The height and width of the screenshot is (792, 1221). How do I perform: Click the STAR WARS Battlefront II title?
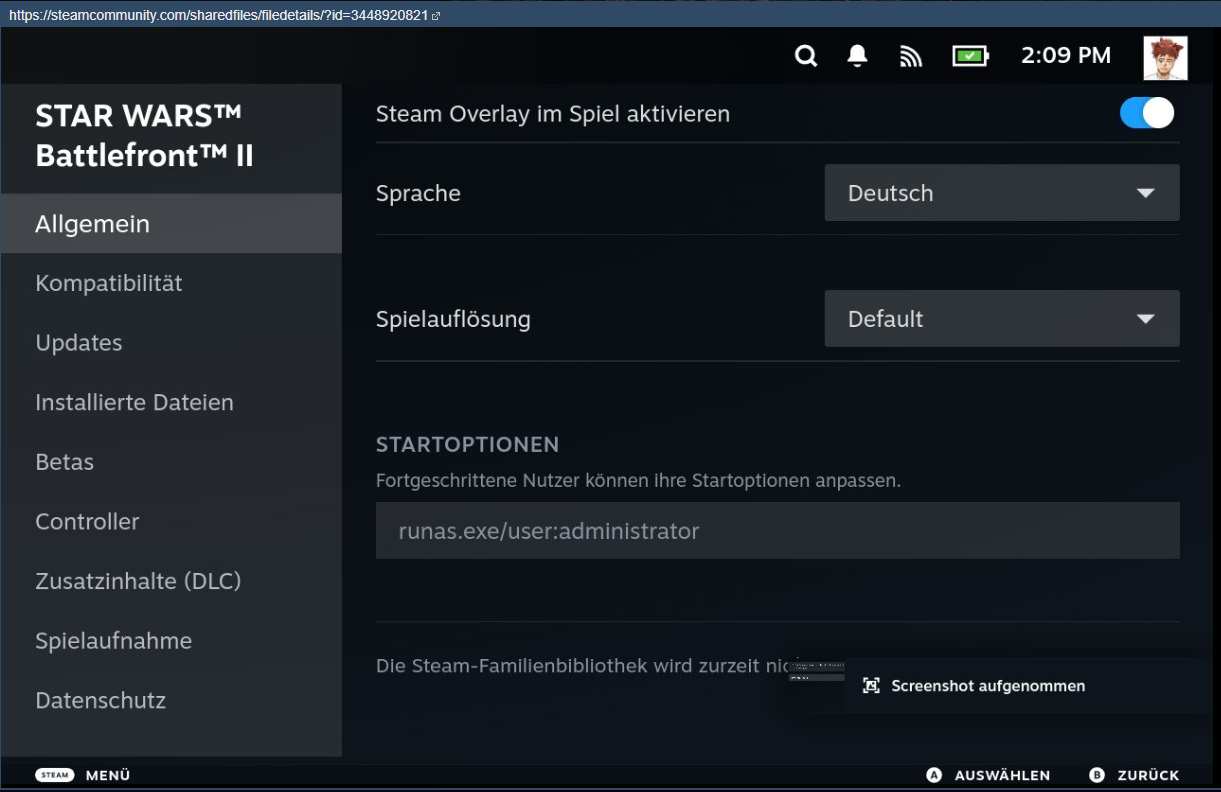point(144,136)
